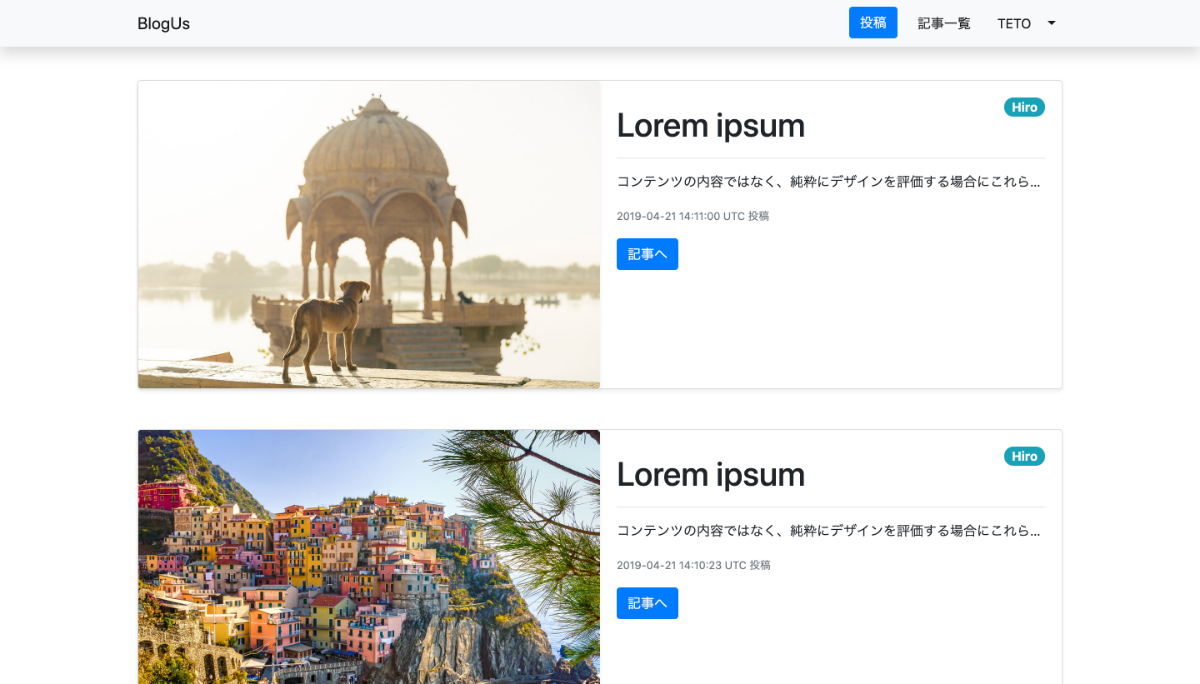This screenshot has width=1200, height=684.
Task: Click the Hiro badge on second article
Action: click(x=1024, y=456)
